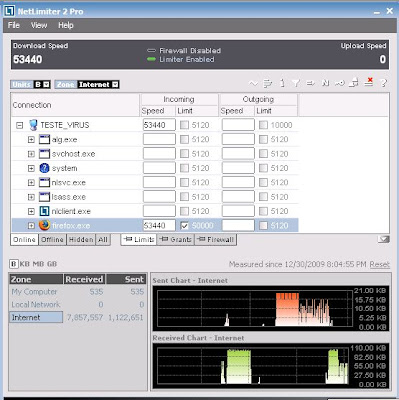Screen dimensions: 399x400
Task: Switch to the Grants tab
Action: pyautogui.click(x=175, y=239)
